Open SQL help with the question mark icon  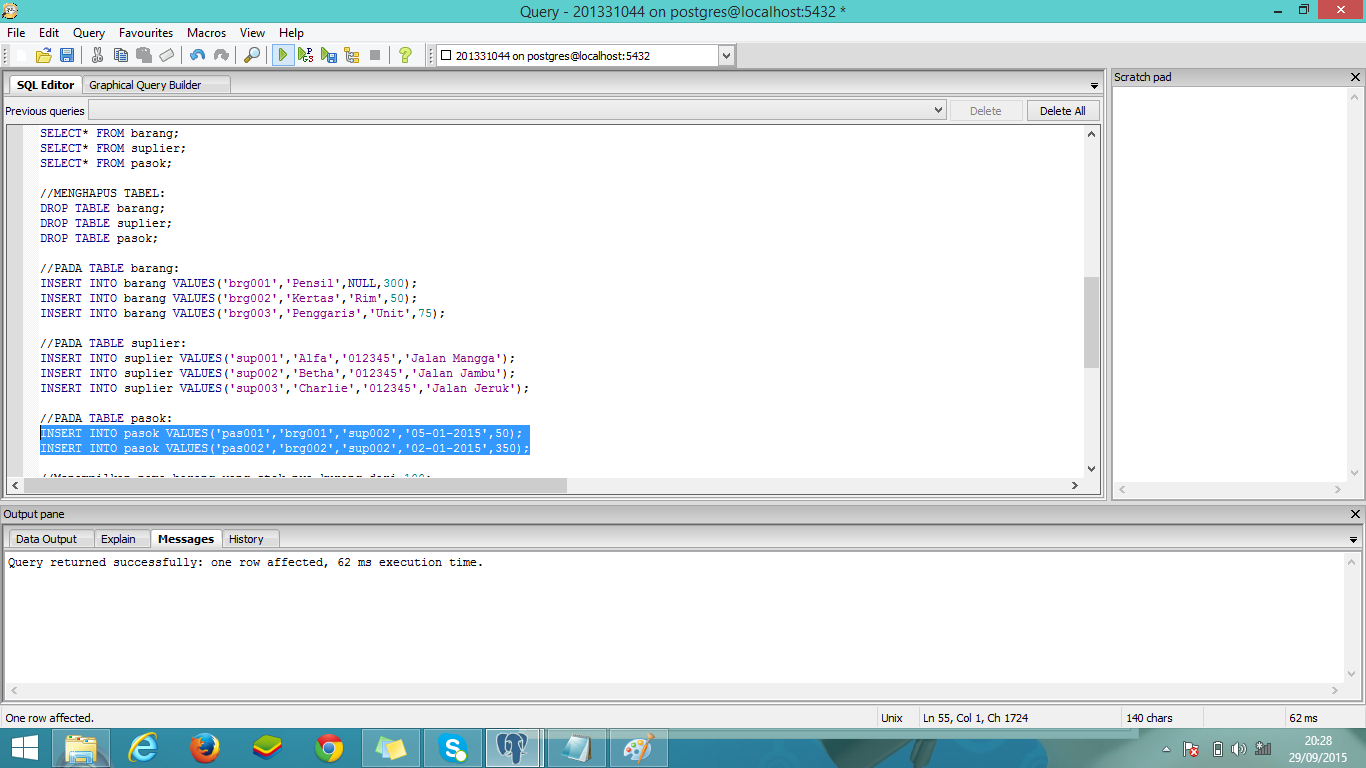[x=405, y=55]
